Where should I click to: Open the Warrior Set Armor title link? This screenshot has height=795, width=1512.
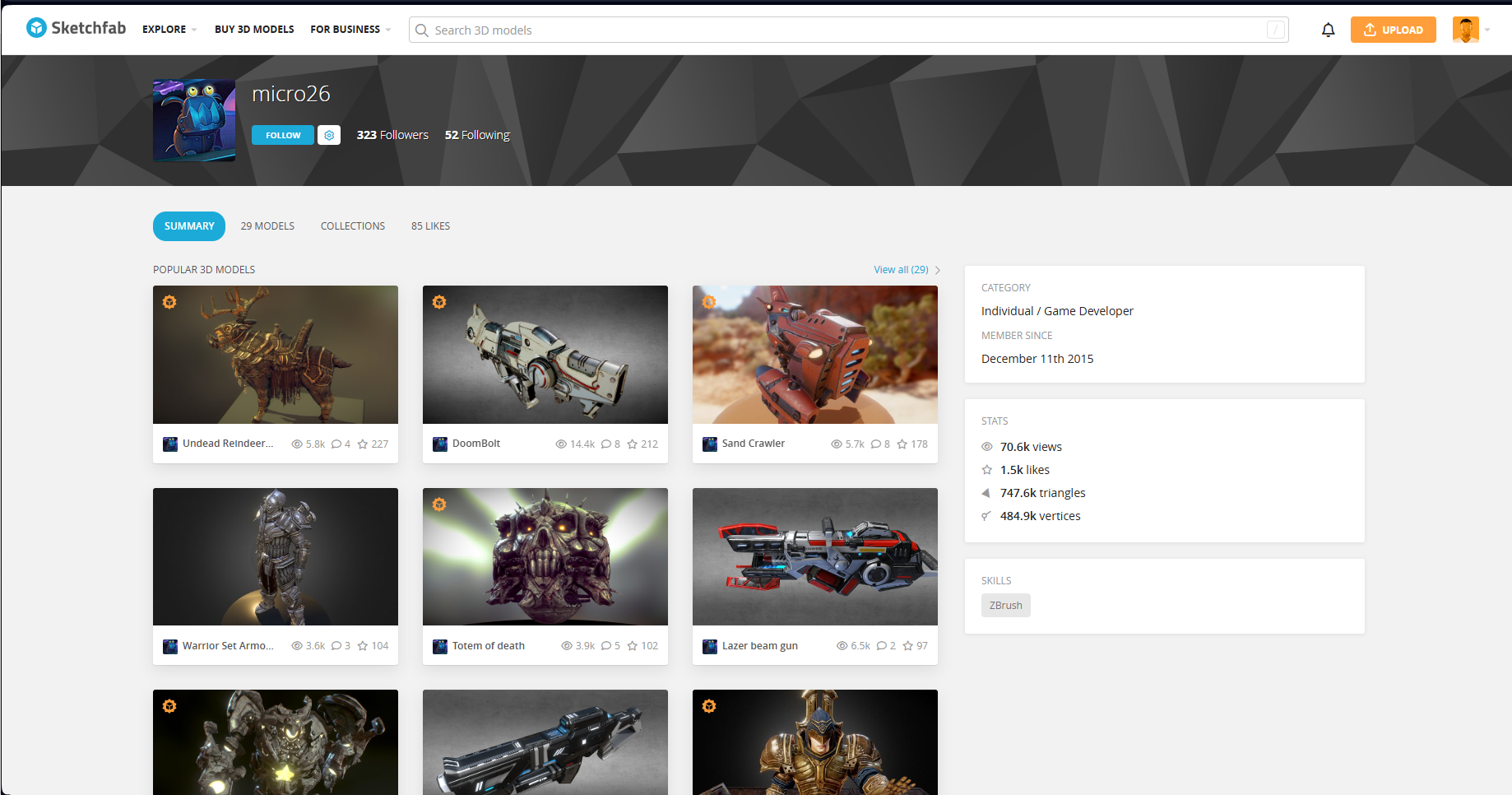(228, 646)
